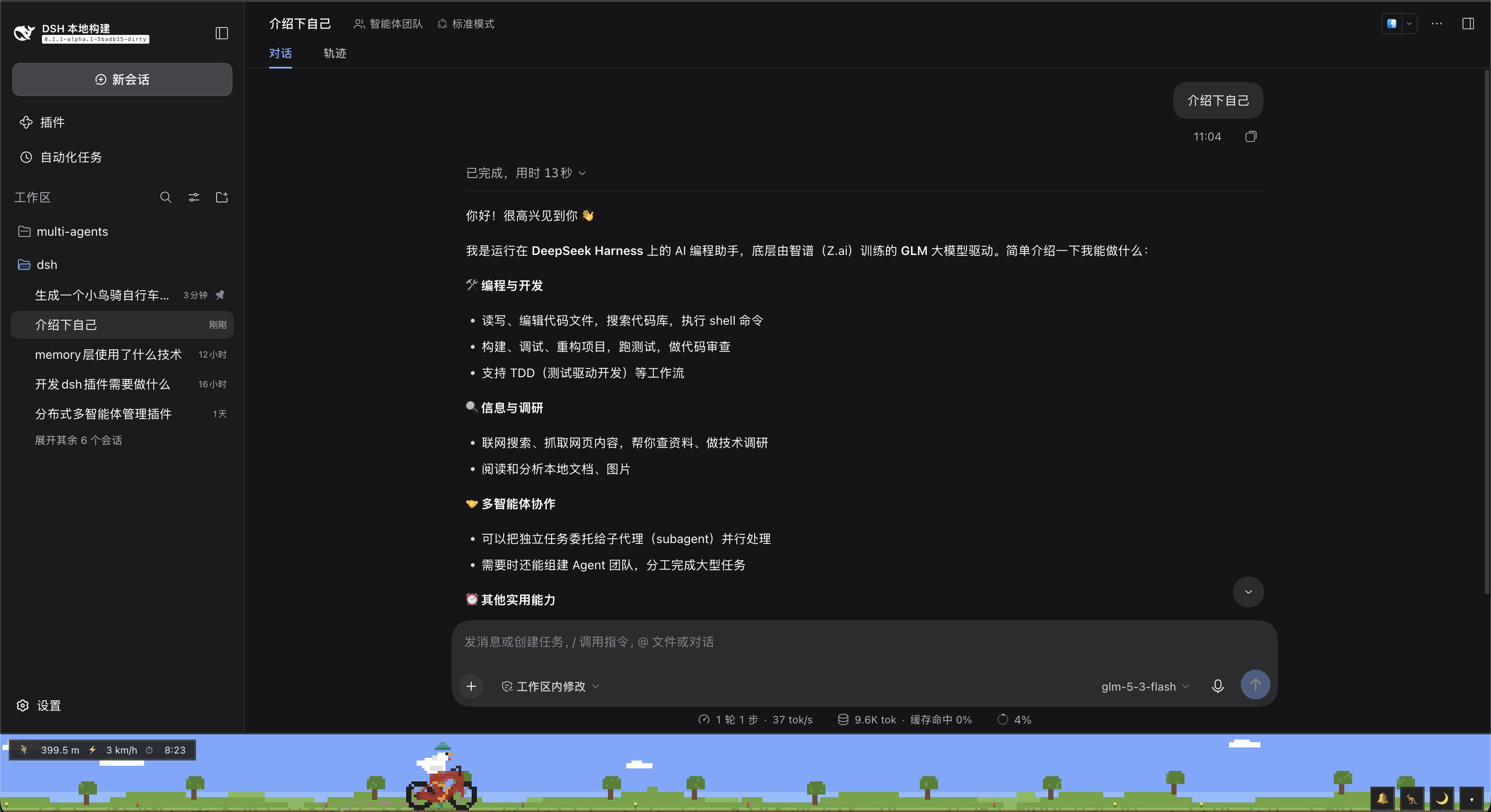Jump to bottom with the down-chevron button
The height and width of the screenshot is (812, 1491).
(x=1248, y=592)
